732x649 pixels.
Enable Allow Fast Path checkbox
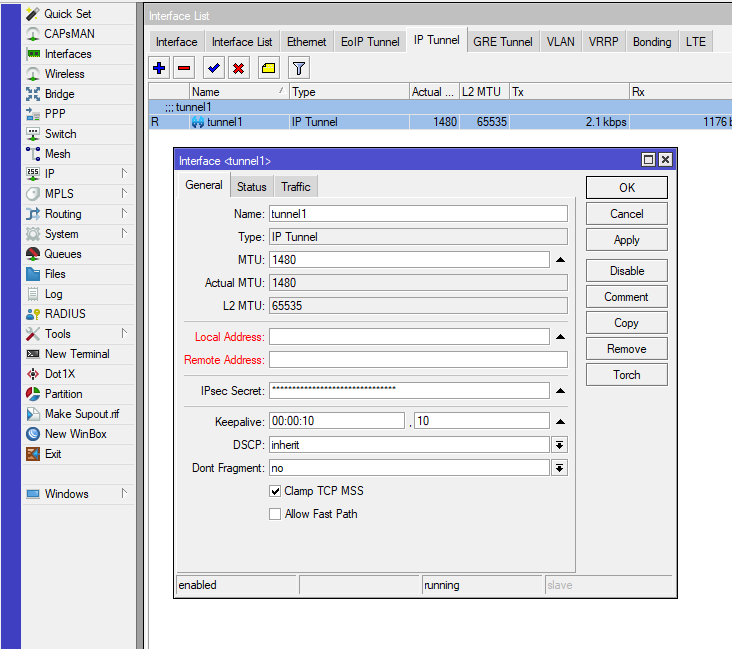coord(275,514)
